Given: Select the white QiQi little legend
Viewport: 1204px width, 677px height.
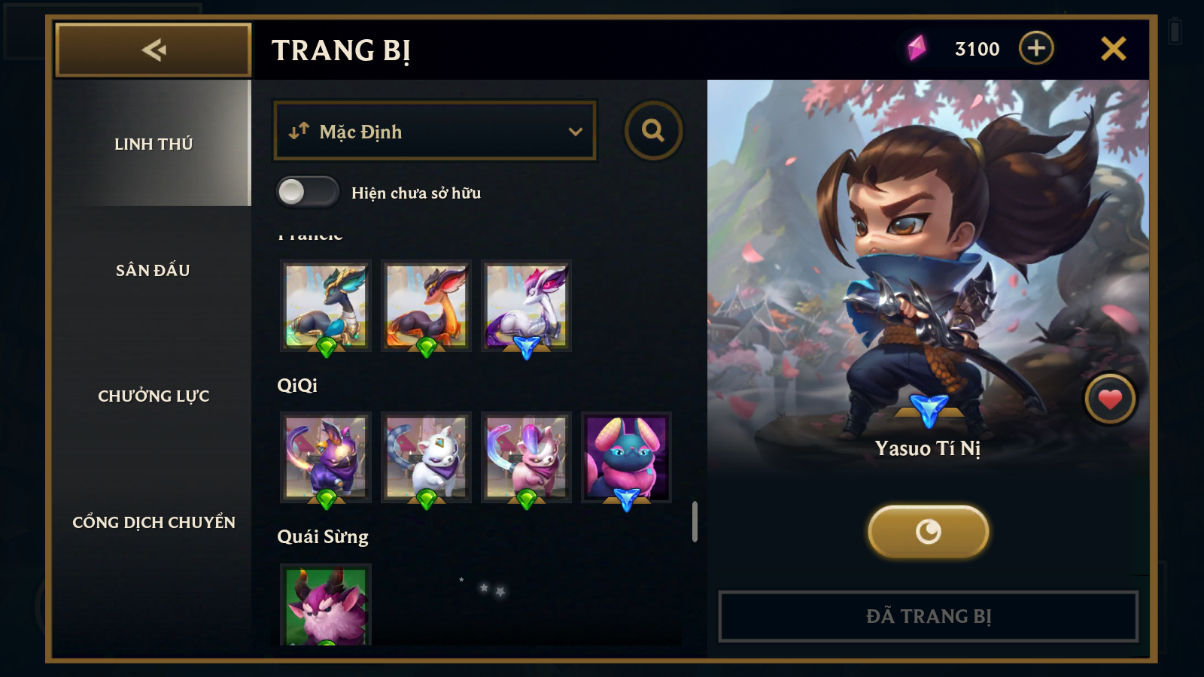Looking at the screenshot, I should [426, 457].
